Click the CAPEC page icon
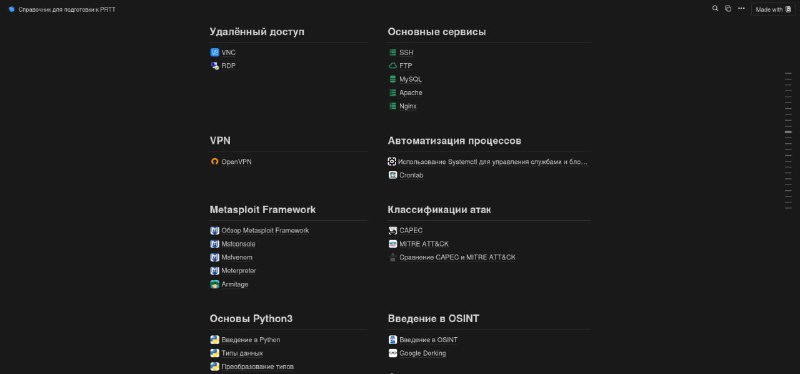800x374 pixels. click(392, 231)
